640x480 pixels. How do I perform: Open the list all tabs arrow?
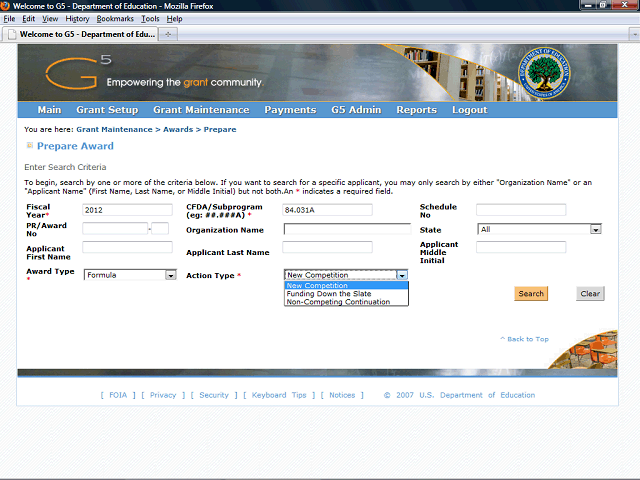(x=634, y=35)
